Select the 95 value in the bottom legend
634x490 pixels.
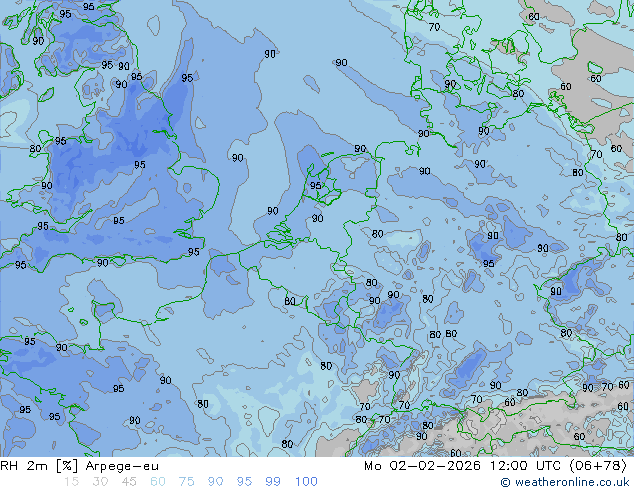coord(244,482)
